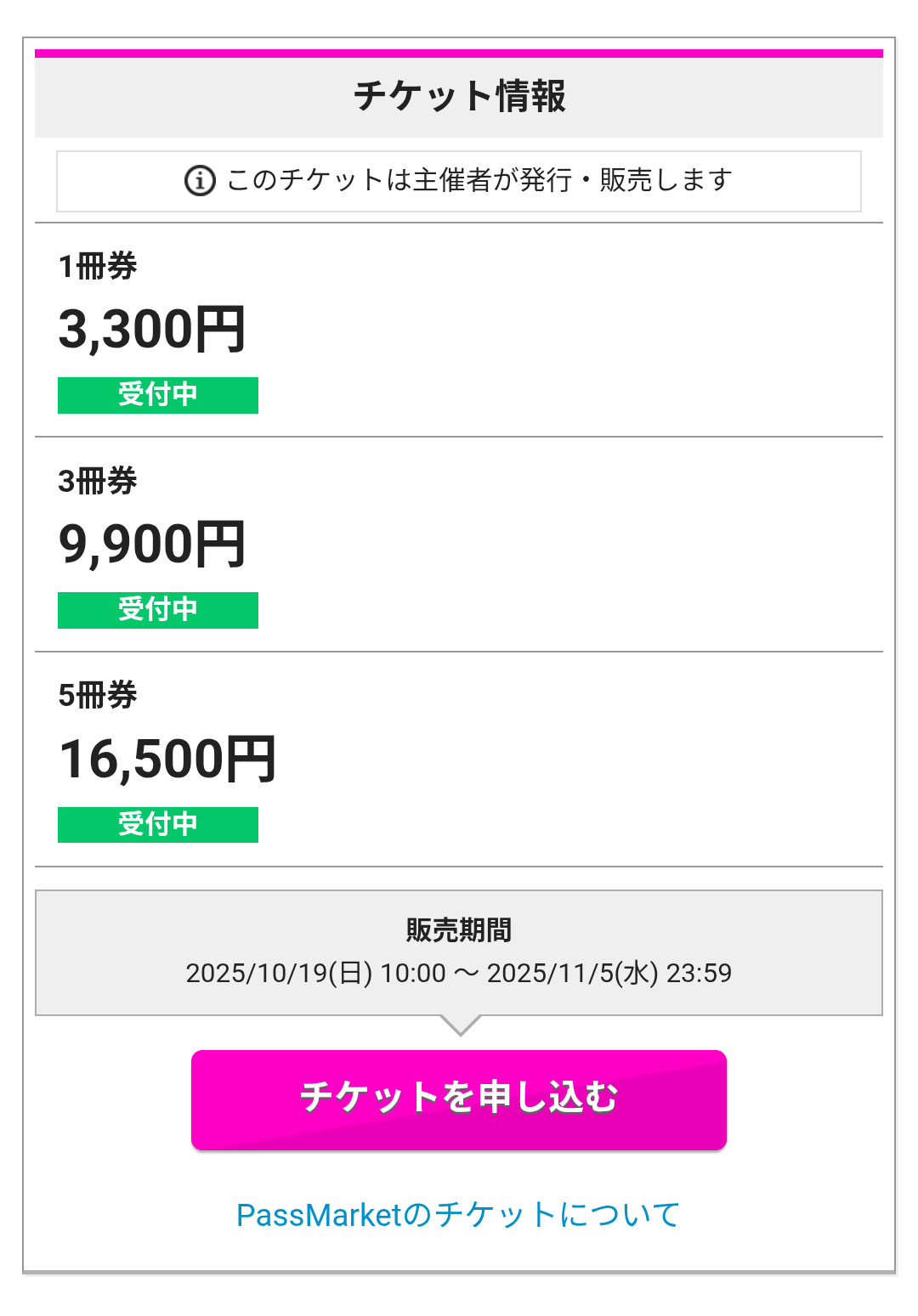
Task: Click the sales start date 2025/10/19(日) 10:00
Action: coord(315,973)
